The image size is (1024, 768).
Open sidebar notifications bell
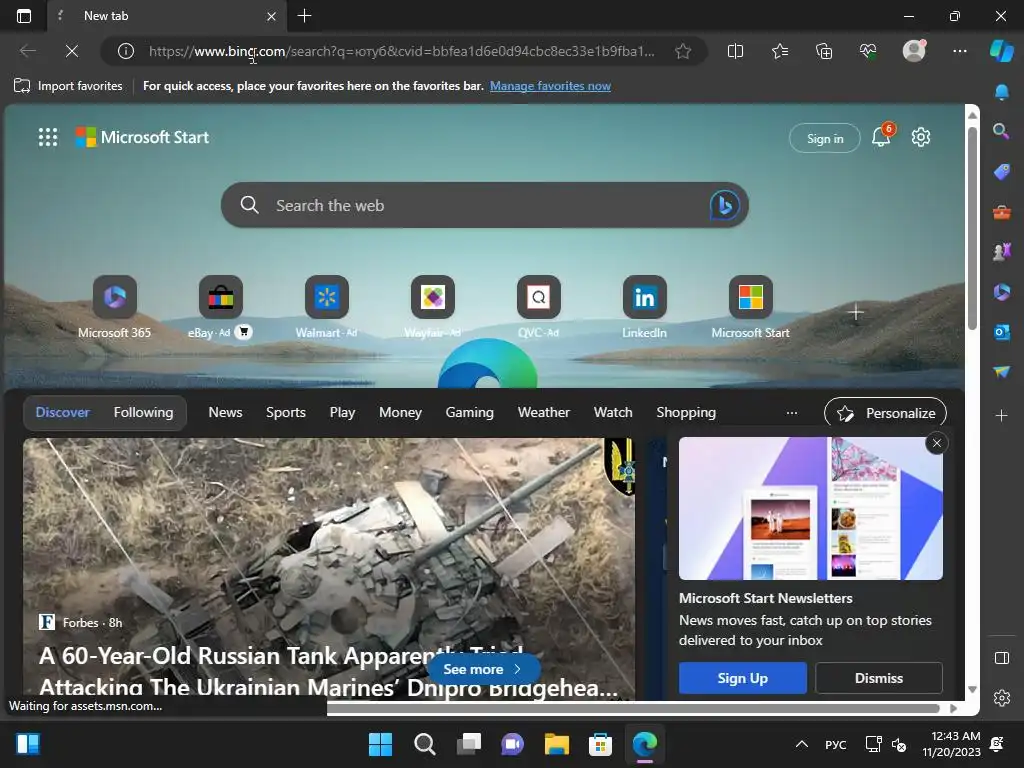(x=1001, y=92)
